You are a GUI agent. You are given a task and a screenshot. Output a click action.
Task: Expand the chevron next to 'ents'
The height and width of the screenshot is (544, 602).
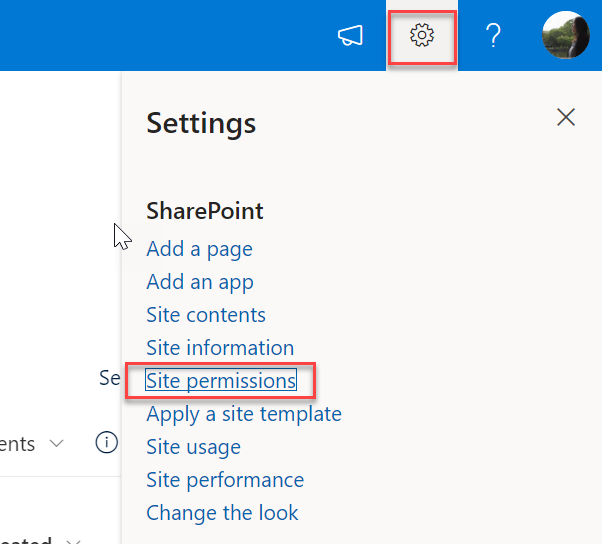click(56, 444)
